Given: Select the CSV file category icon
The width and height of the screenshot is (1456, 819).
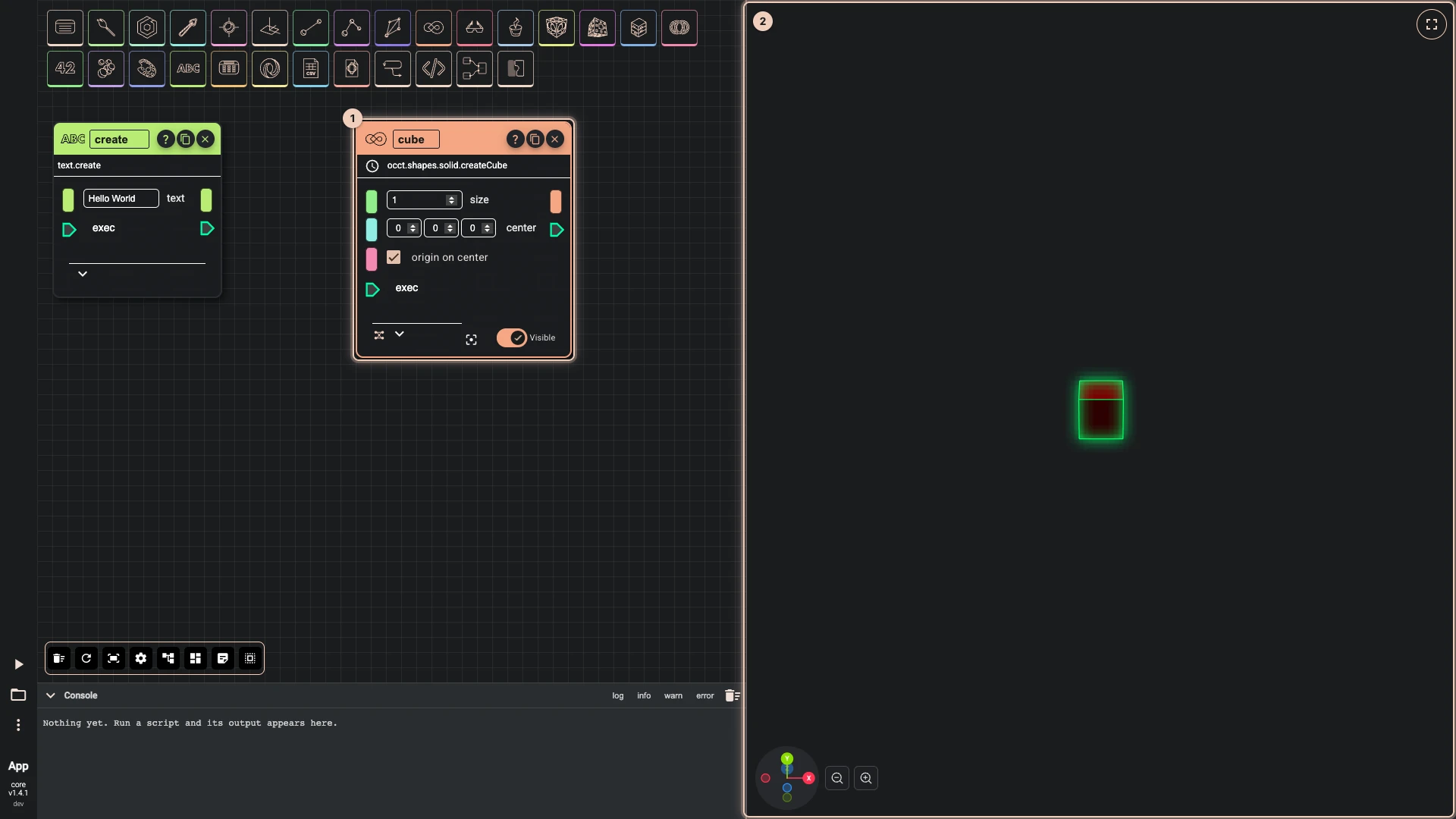Looking at the screenshot, I should pos(311,68).
